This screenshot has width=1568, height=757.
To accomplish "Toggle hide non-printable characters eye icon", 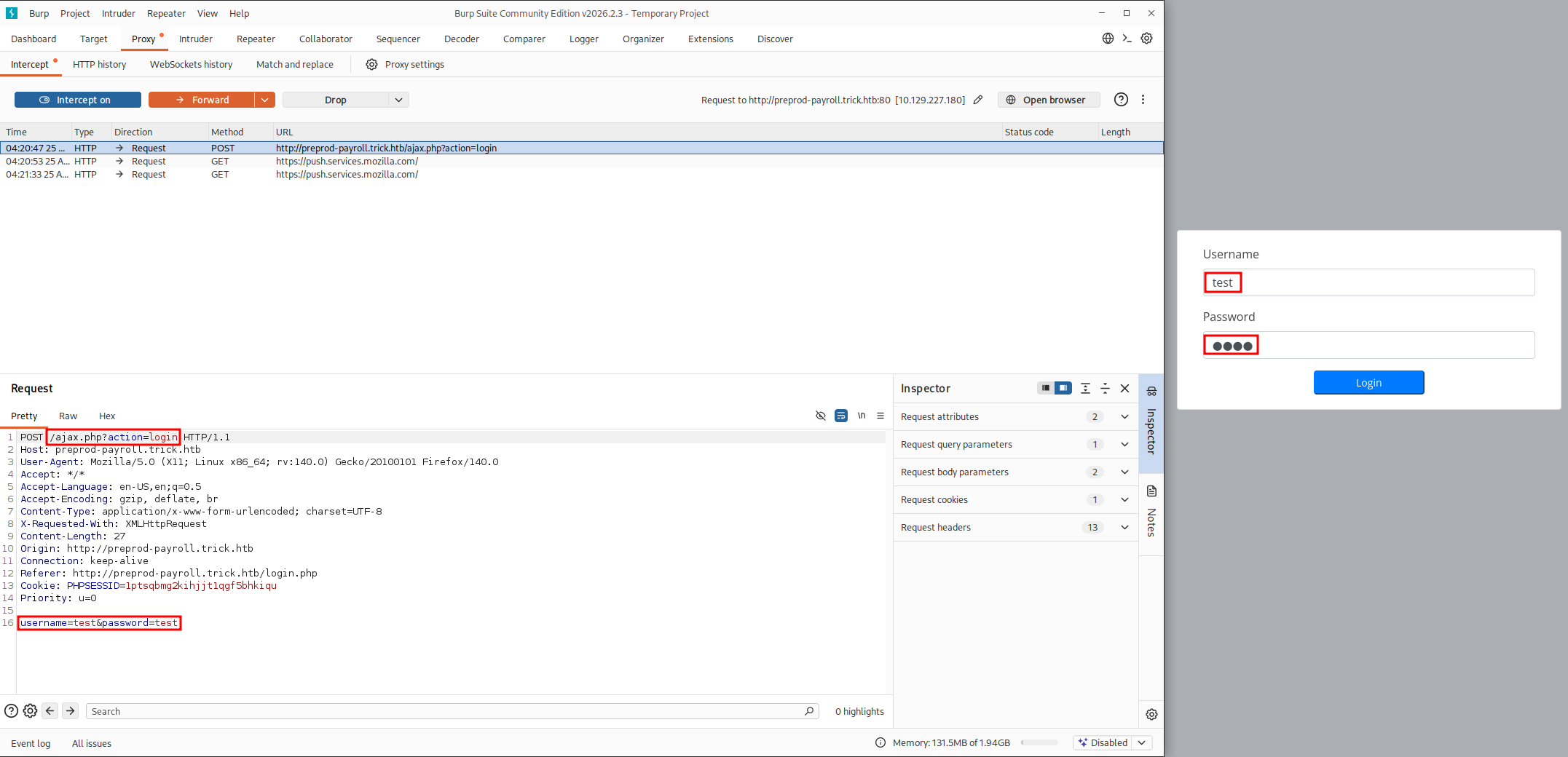I will [821, 416].
